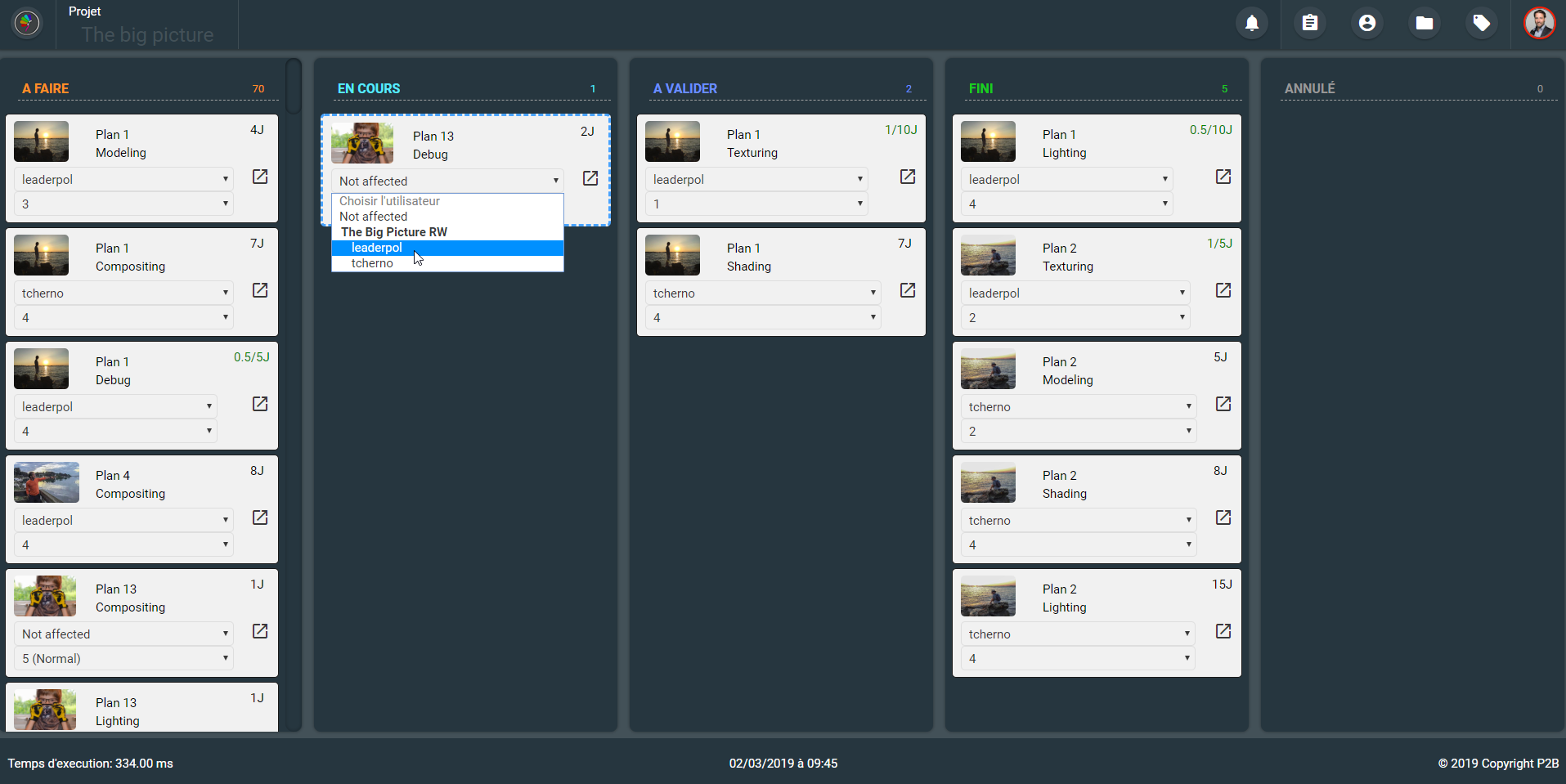Viewport: 1566px width, 784px height.
Task: Select leaderpol in the open user list
Action: [377, 248]
